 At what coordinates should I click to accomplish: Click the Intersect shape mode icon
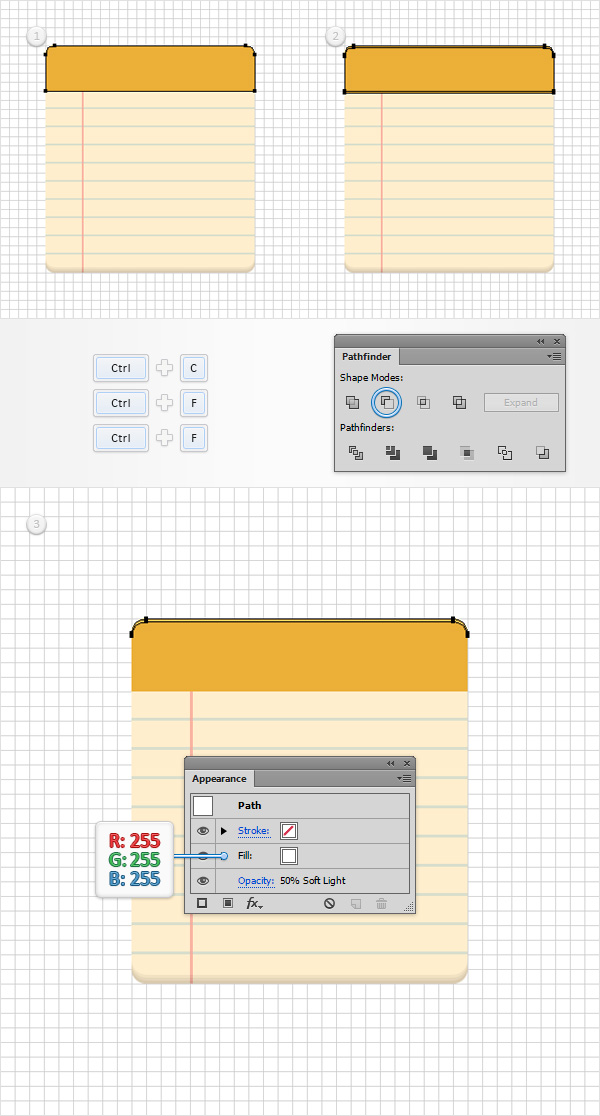point(423,402)
